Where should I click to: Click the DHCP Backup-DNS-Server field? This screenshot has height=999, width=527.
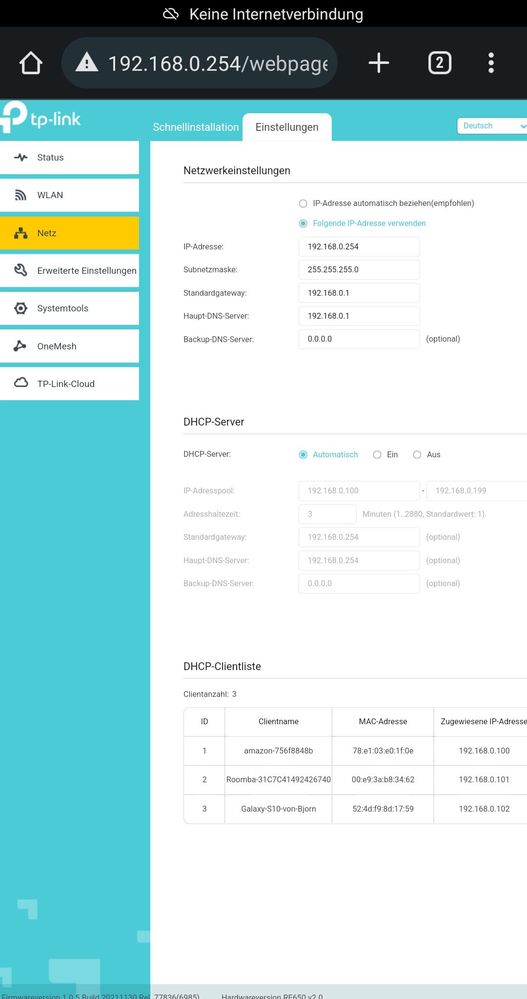[359, 584]
